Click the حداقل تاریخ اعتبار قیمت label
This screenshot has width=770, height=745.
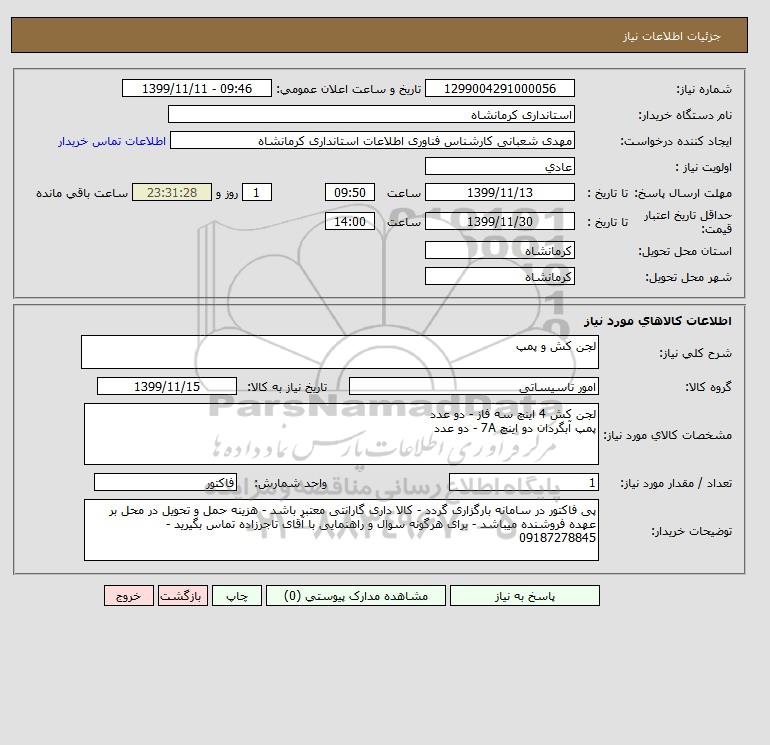click(688, 222)
